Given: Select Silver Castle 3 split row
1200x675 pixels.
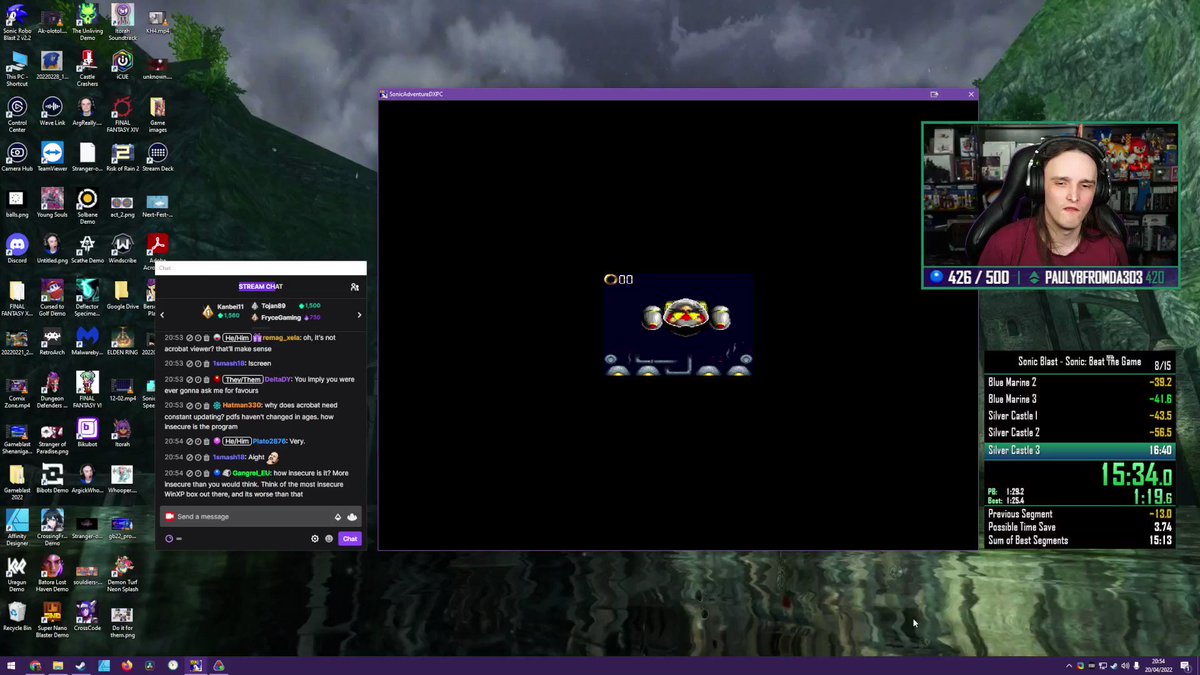Looking at the screenshot, I should point(1079,450).
